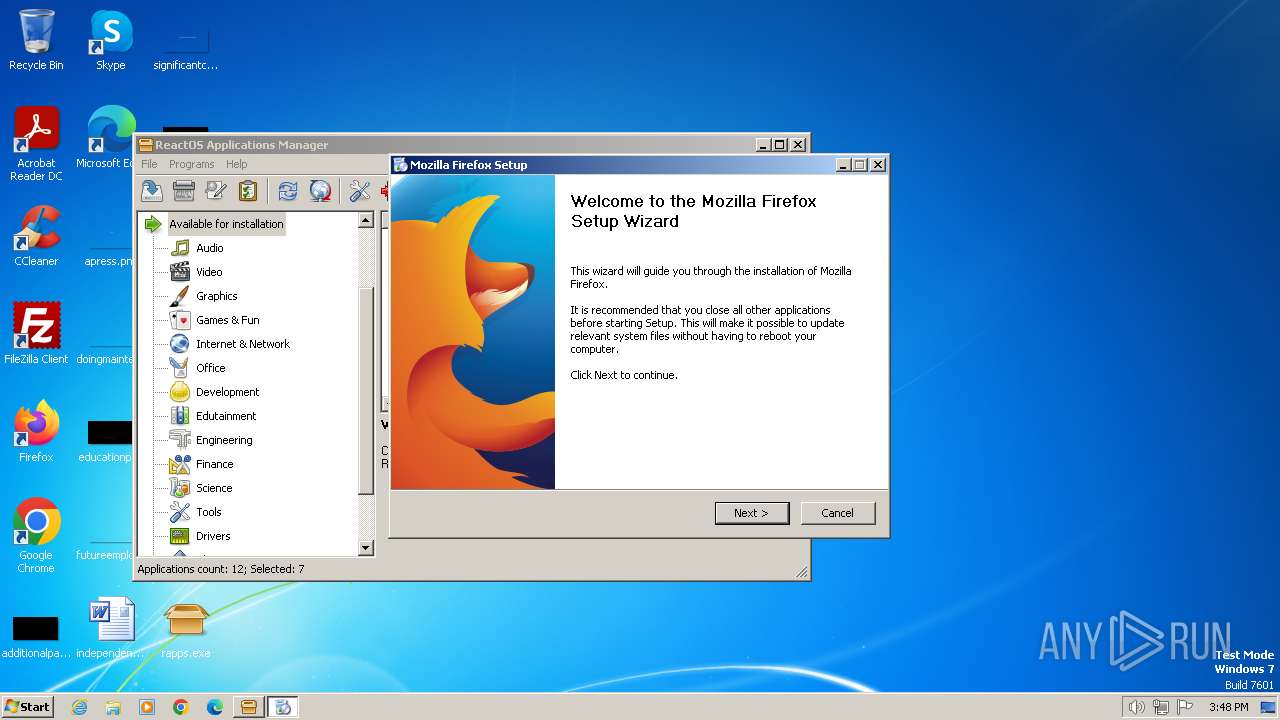Click the Development category icon
Image resolution: width=1280 pixels, height=720 pixels.
(x=180, y=392)
